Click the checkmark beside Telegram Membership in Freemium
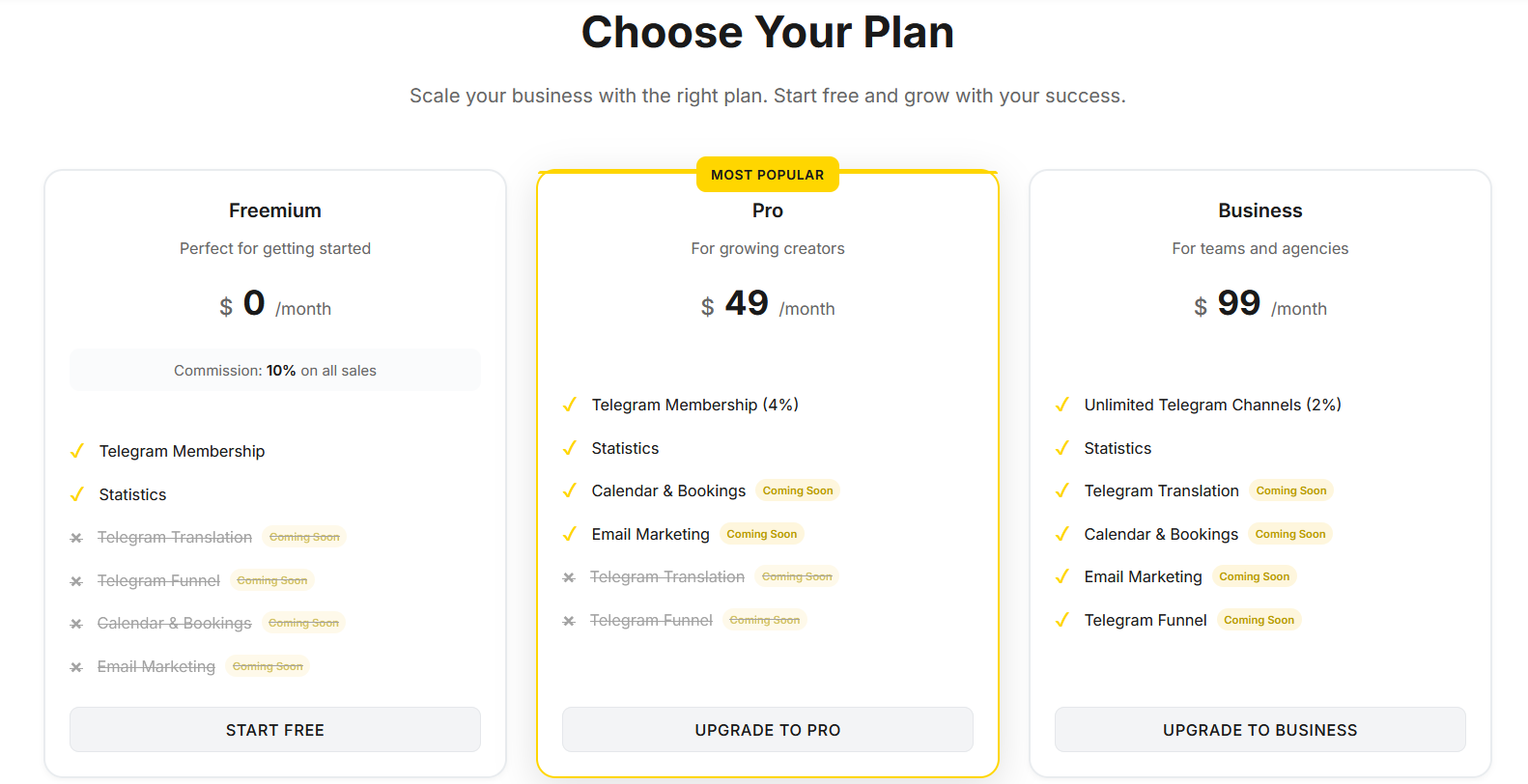The image size is (1528, 784). pyautogui.click(x=77, y=450)
